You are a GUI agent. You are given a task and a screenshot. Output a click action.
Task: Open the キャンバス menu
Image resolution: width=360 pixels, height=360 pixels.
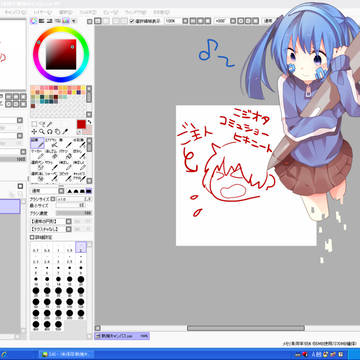pyautogui.click(x=16, y=12)
